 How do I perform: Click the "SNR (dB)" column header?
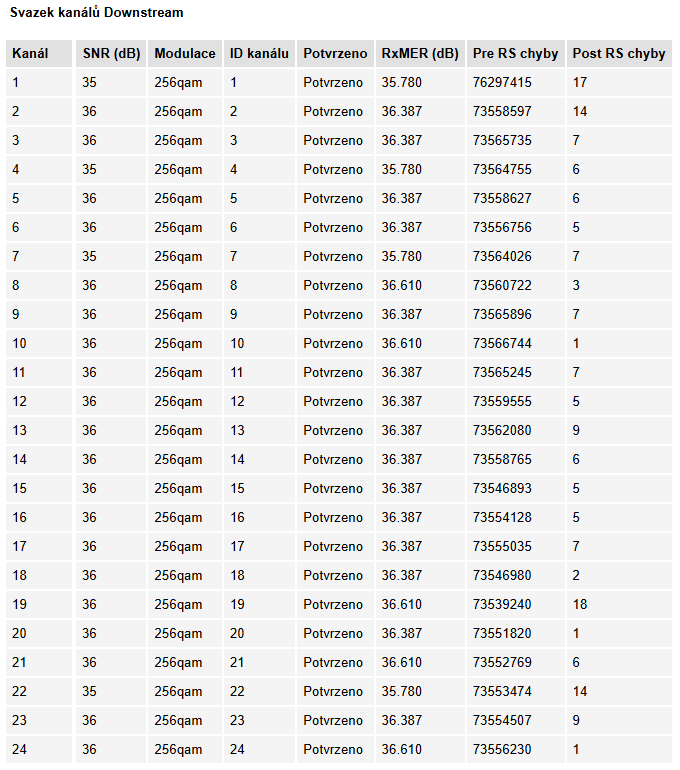(111, 54)
